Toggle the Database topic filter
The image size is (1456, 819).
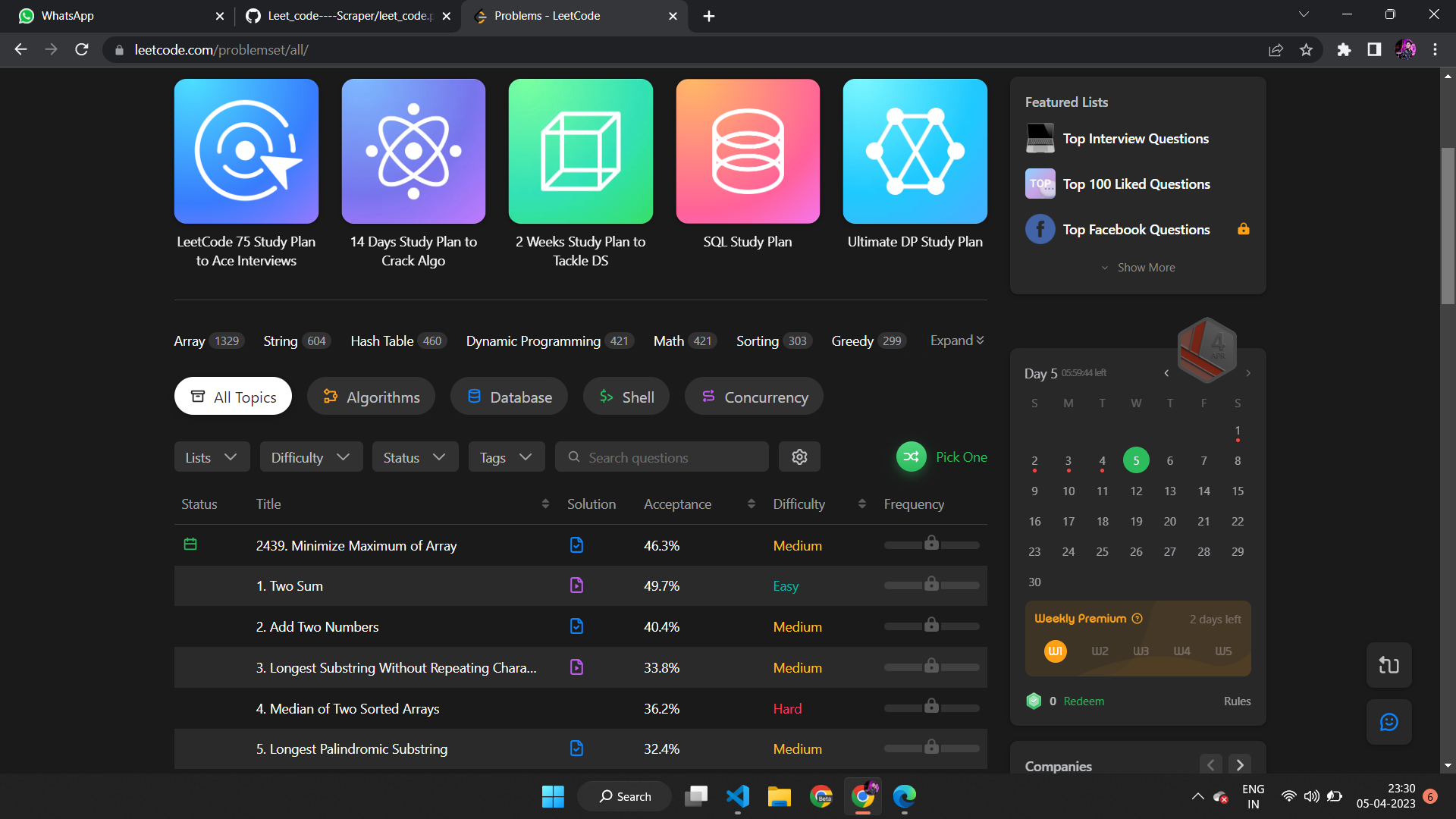tap(509, 397)
